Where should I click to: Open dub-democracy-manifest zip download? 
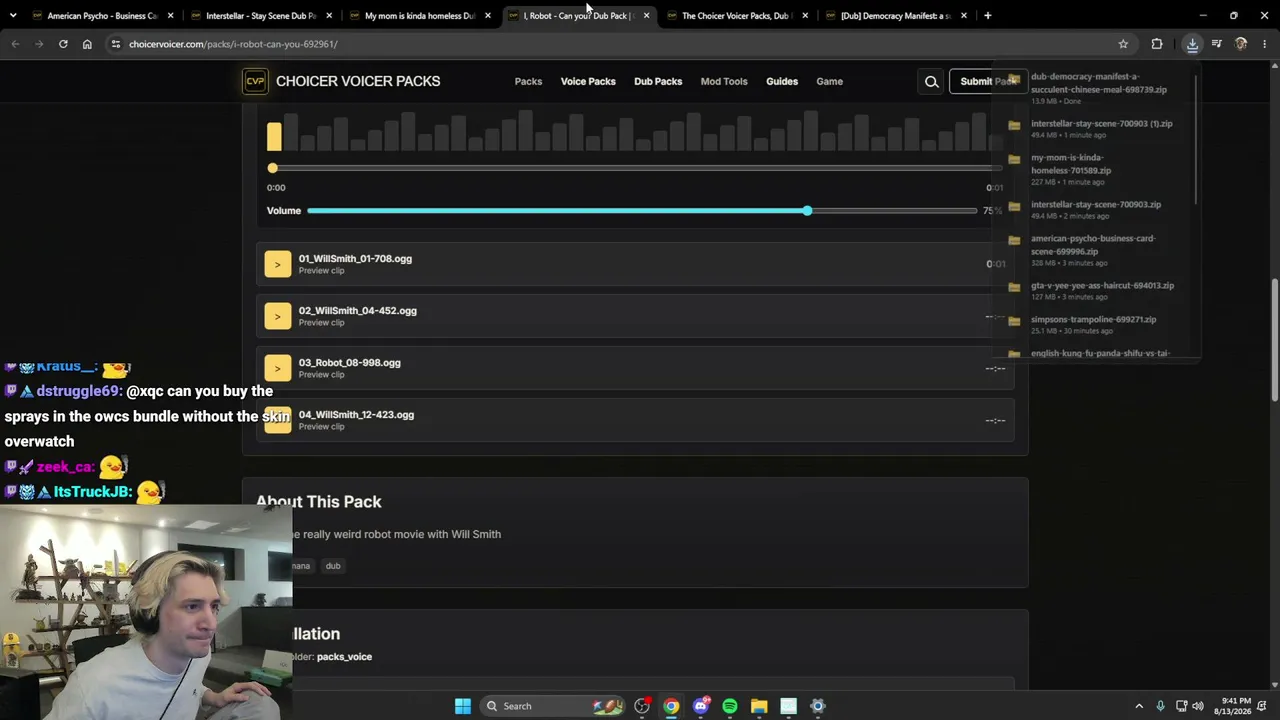tap(1100, 83)
